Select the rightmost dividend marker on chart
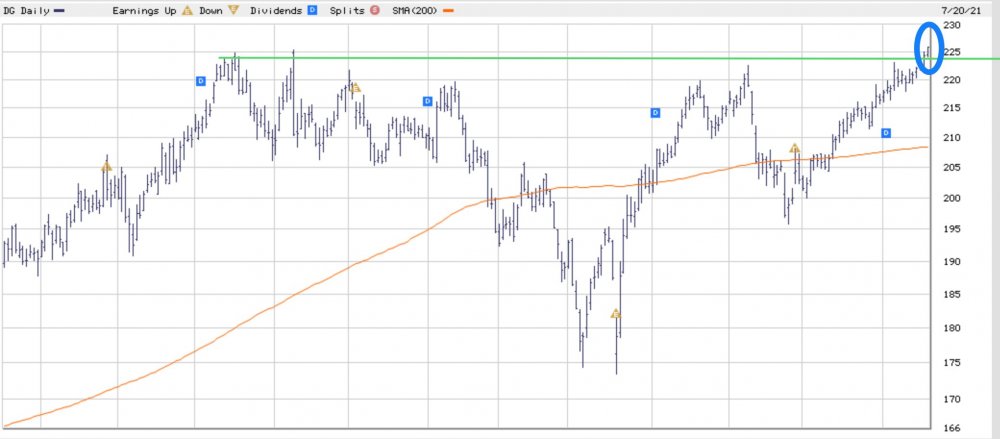Viewport: 1000px width, 439px height. [886, 133]
